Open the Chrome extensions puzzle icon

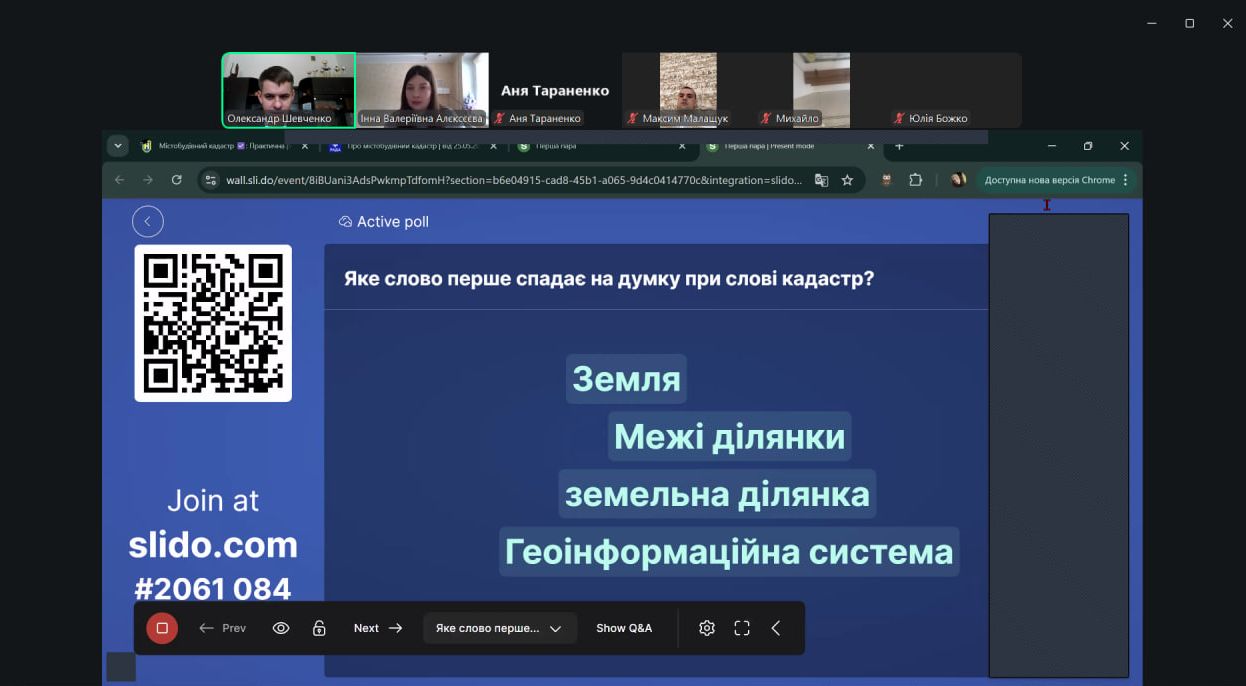click(x=915, y=180)
